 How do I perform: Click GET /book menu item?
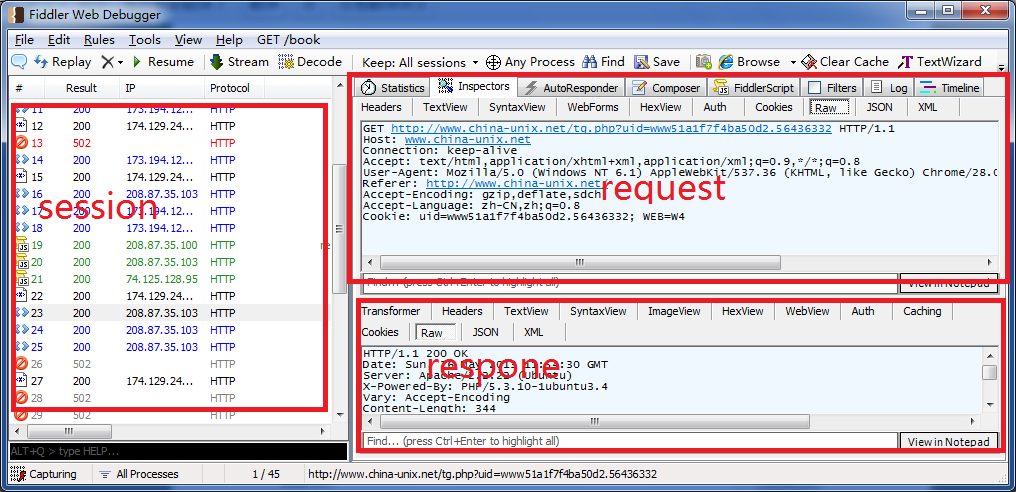click(x=288, y=40)
